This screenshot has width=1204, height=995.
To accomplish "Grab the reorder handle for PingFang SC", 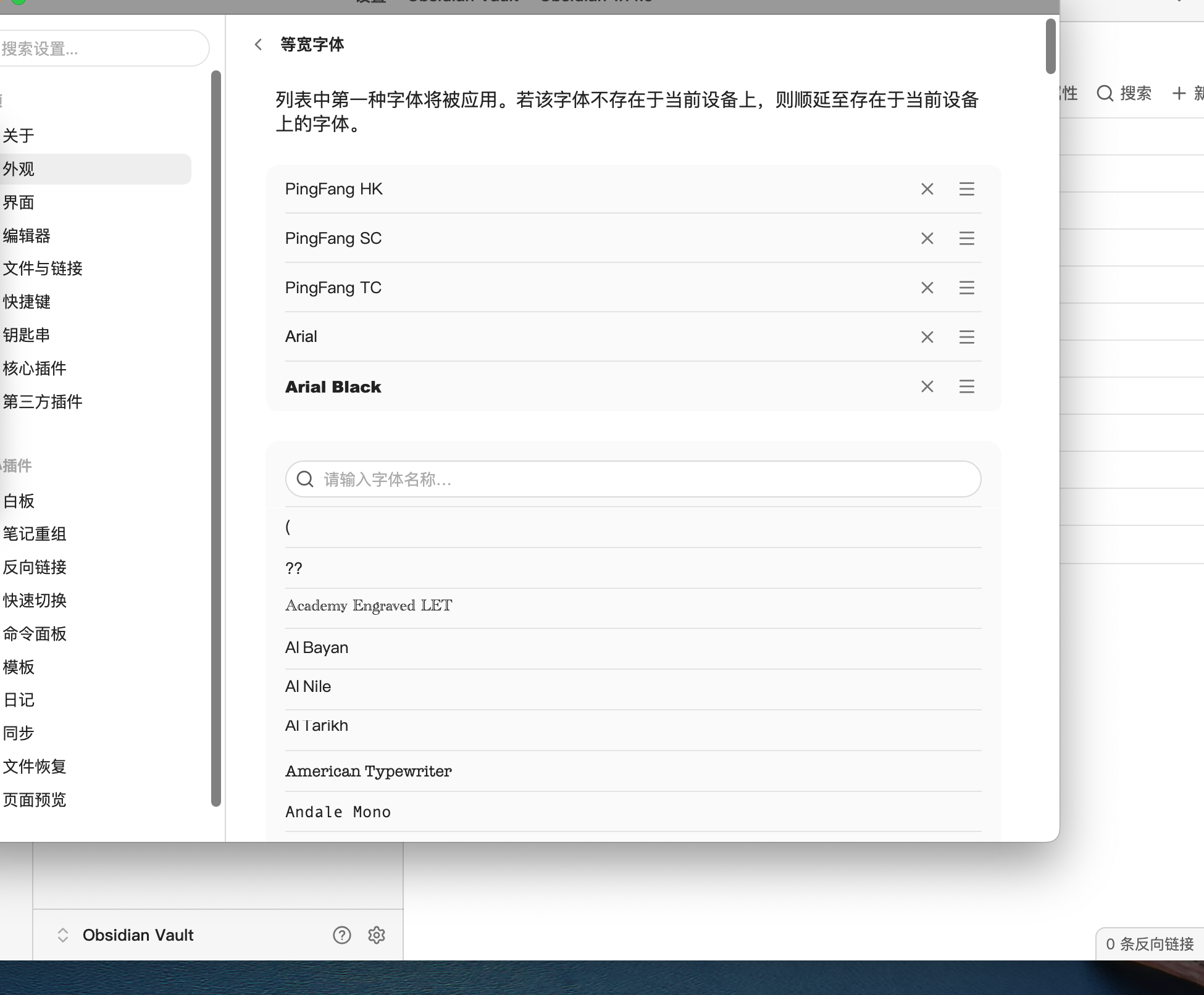I will [966, 238].
